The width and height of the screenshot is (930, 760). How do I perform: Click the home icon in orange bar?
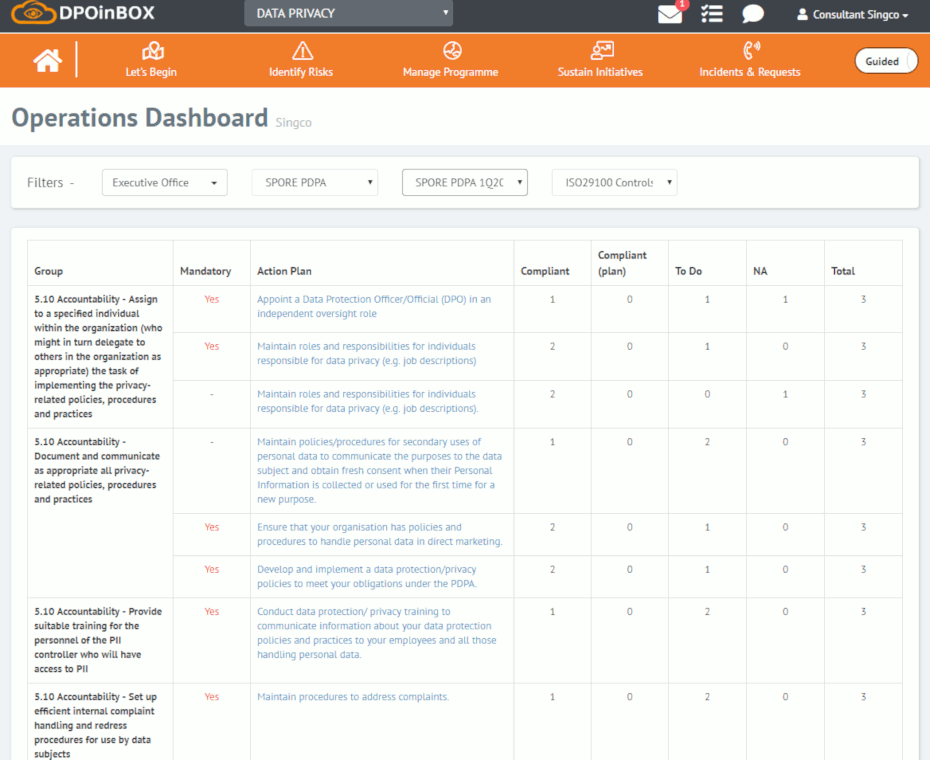pos(47,60)
